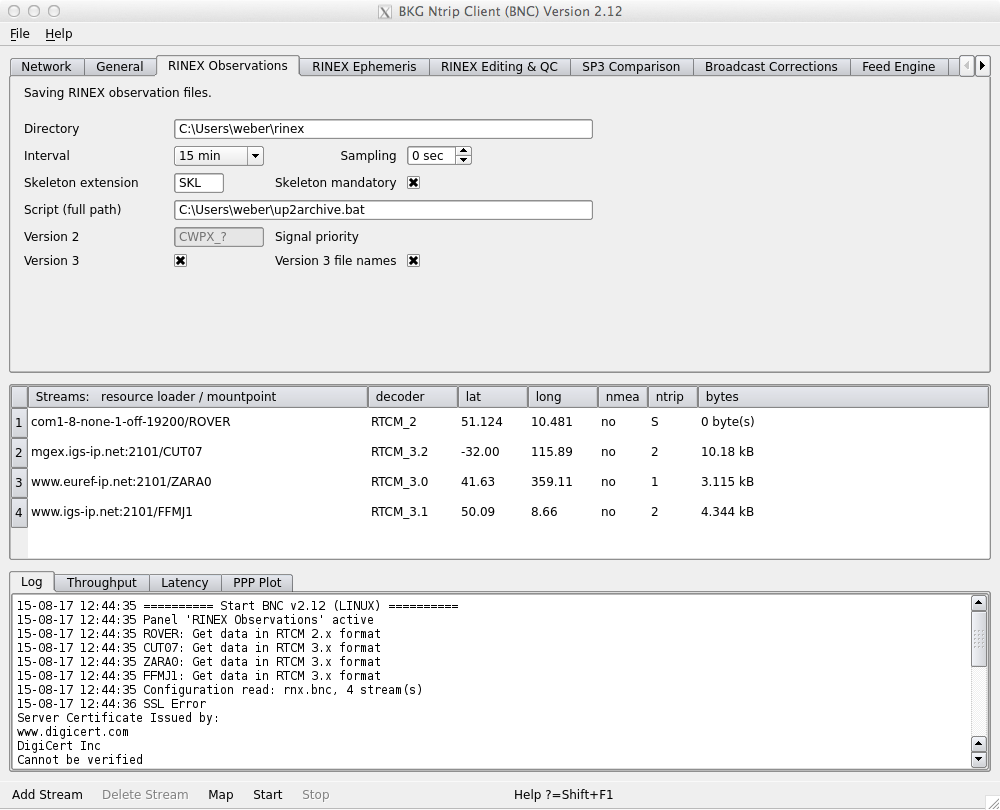
Task: Open the PPP Plot tab
Action: 257,583
